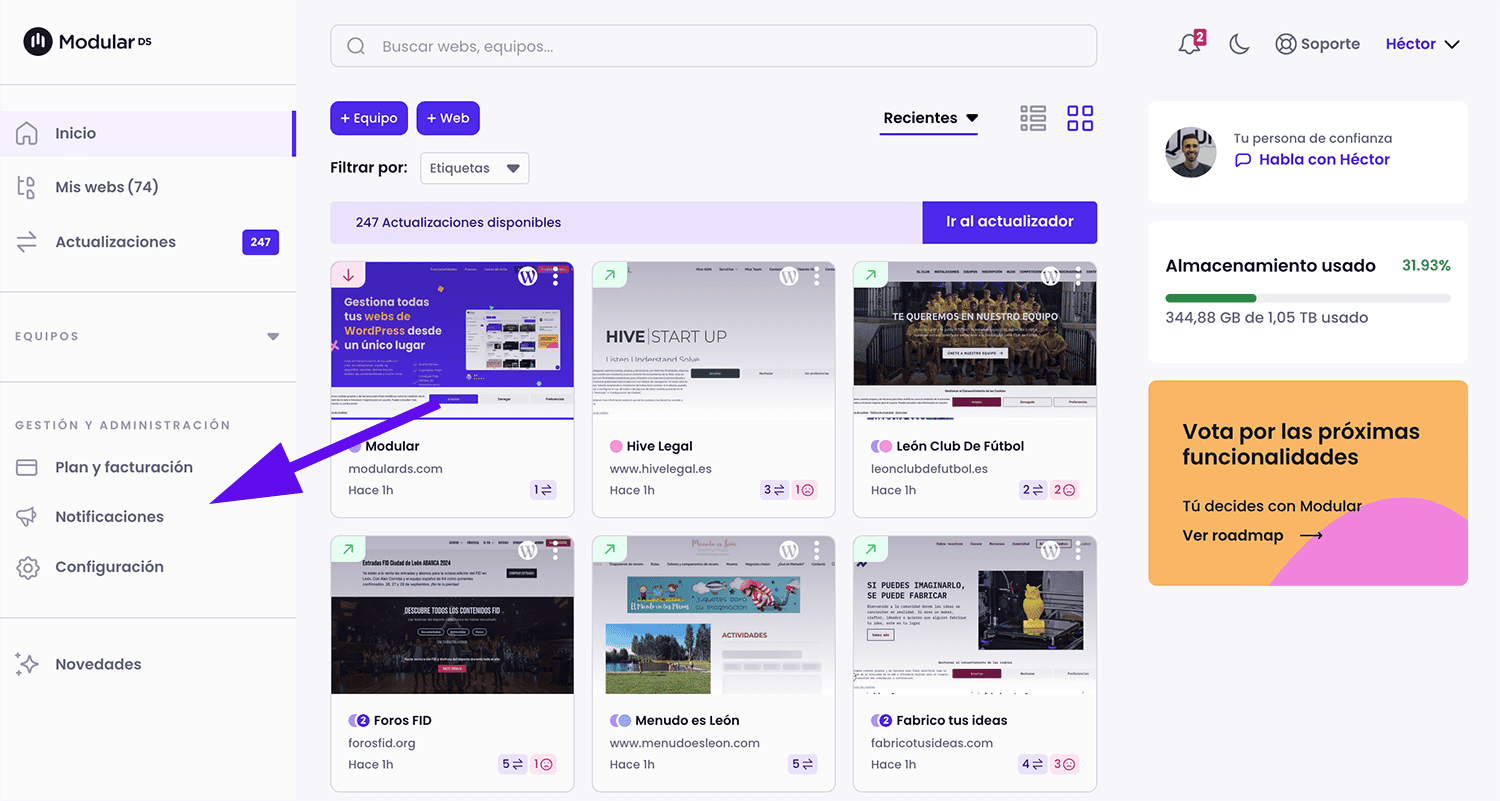Go to Inicio in sidebar
The height and width of the screenshot is (801, 1500).
(x=147, y=133)
